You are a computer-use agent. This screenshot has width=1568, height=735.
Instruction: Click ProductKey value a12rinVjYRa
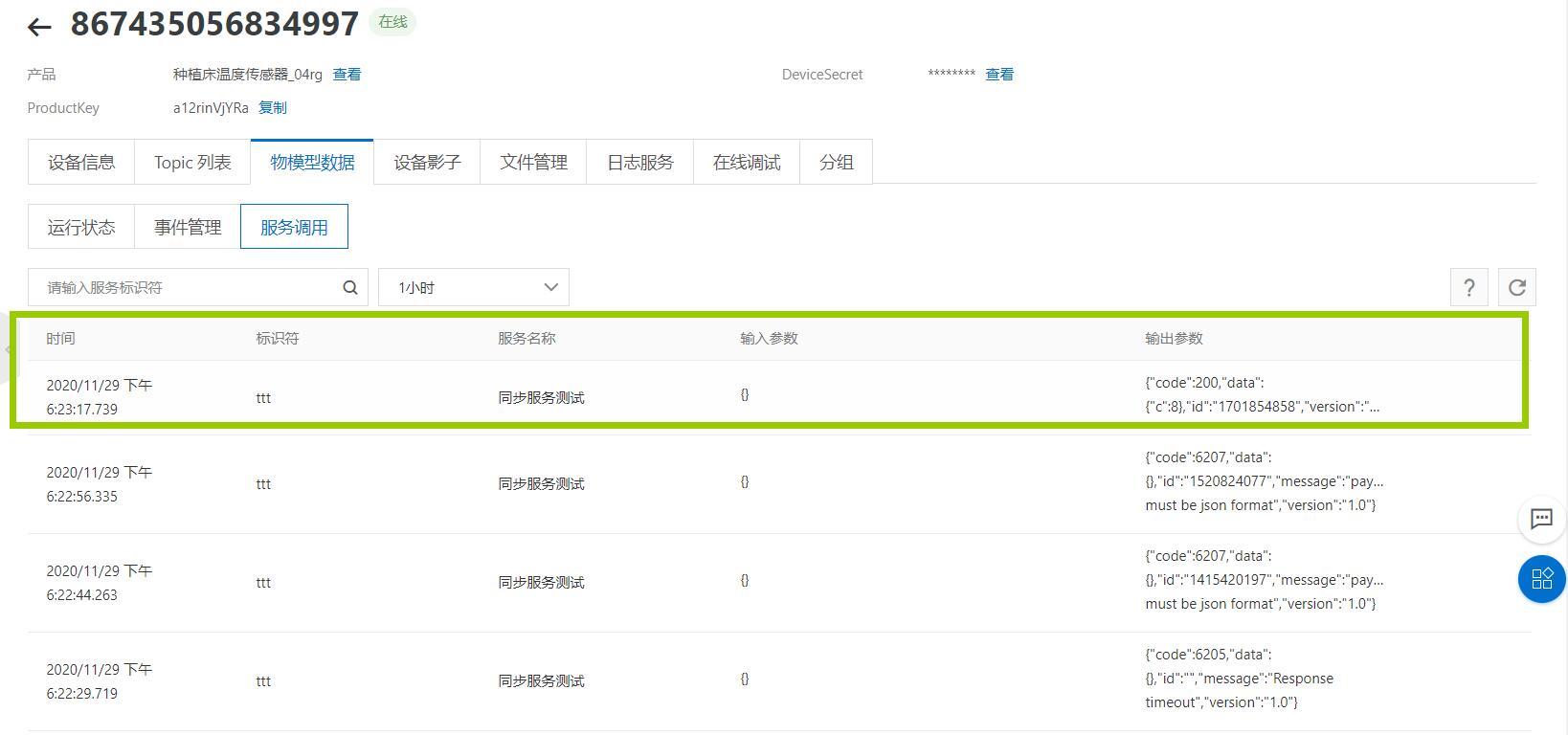click(x=211, y=108)
